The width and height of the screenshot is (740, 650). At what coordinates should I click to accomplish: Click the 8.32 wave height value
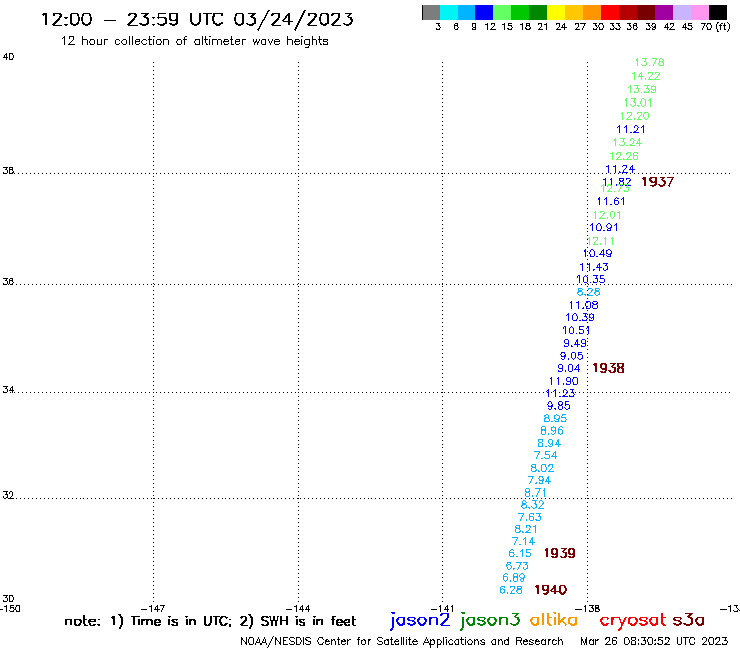tap(533, 505)
